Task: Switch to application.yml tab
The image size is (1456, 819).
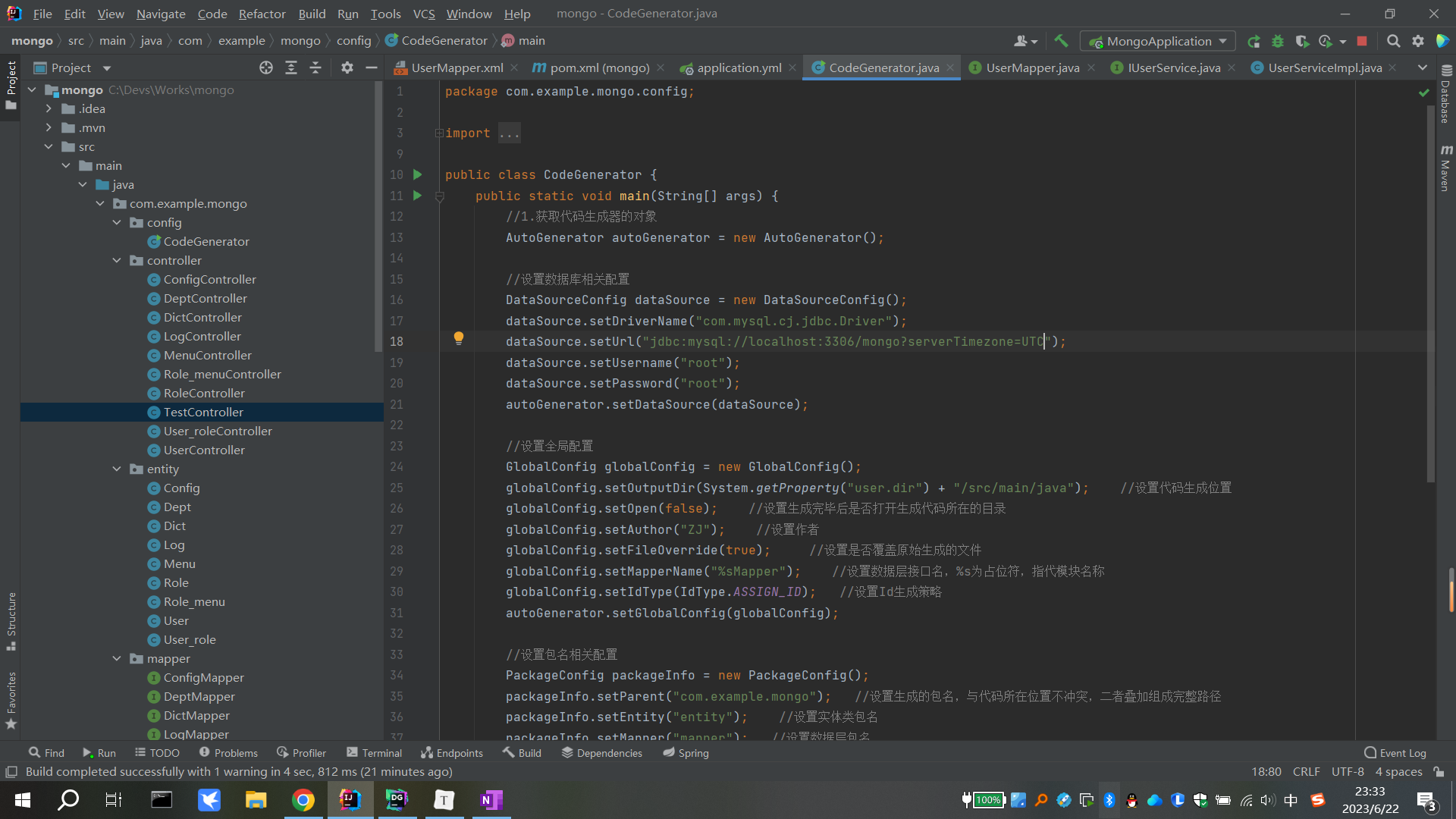Action: click(739, 67)
